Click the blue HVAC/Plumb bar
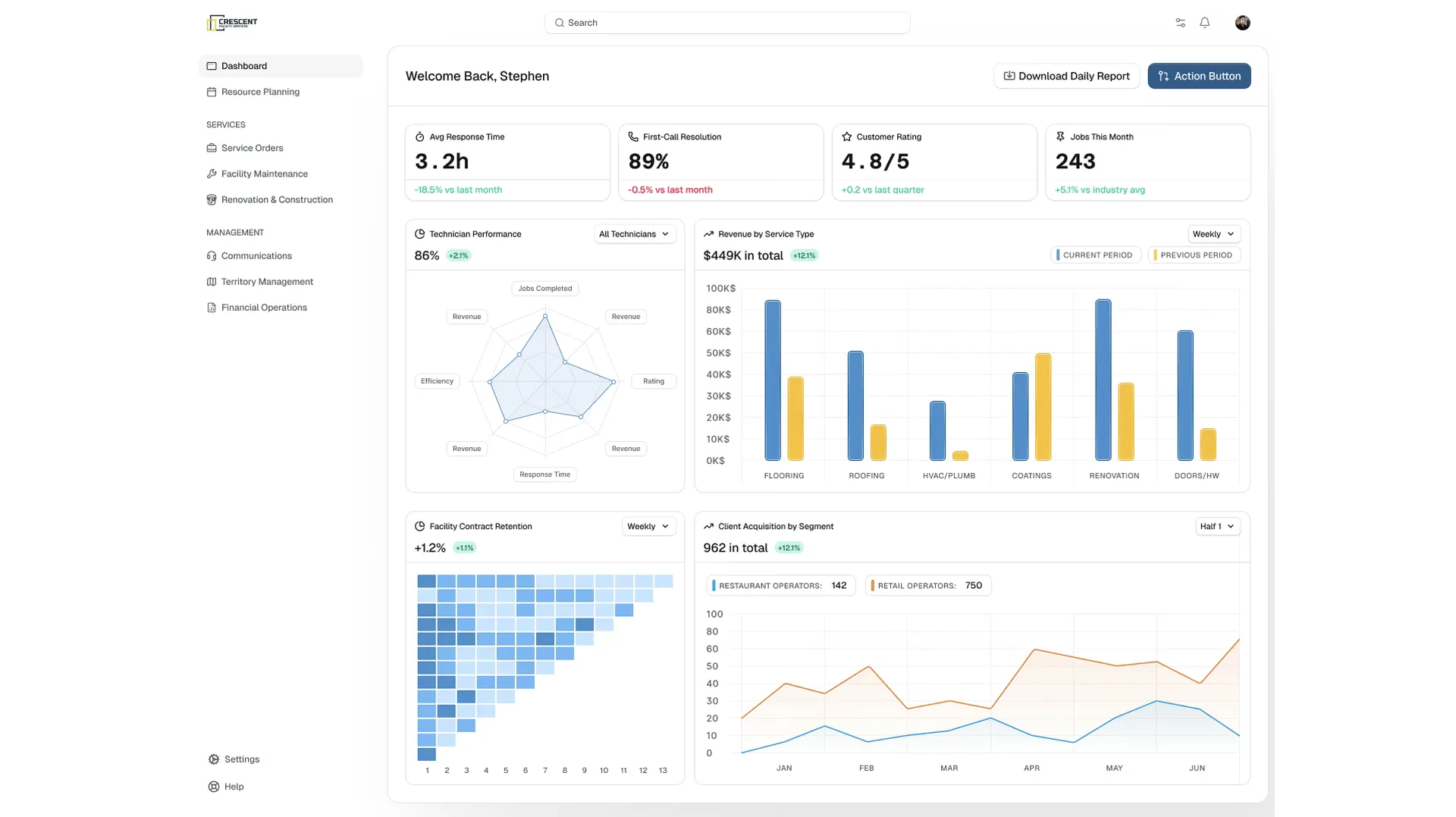Screen dimensions: 1456x817 click(x=938, y=431)
